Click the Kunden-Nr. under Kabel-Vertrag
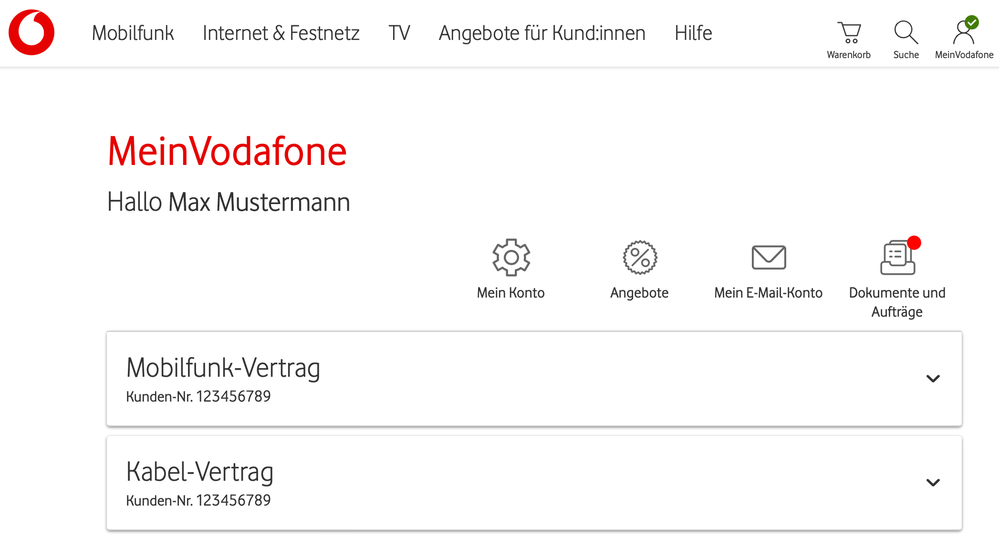Image resolution: width=999 pixels, height=536 pixels. (198, 500)
